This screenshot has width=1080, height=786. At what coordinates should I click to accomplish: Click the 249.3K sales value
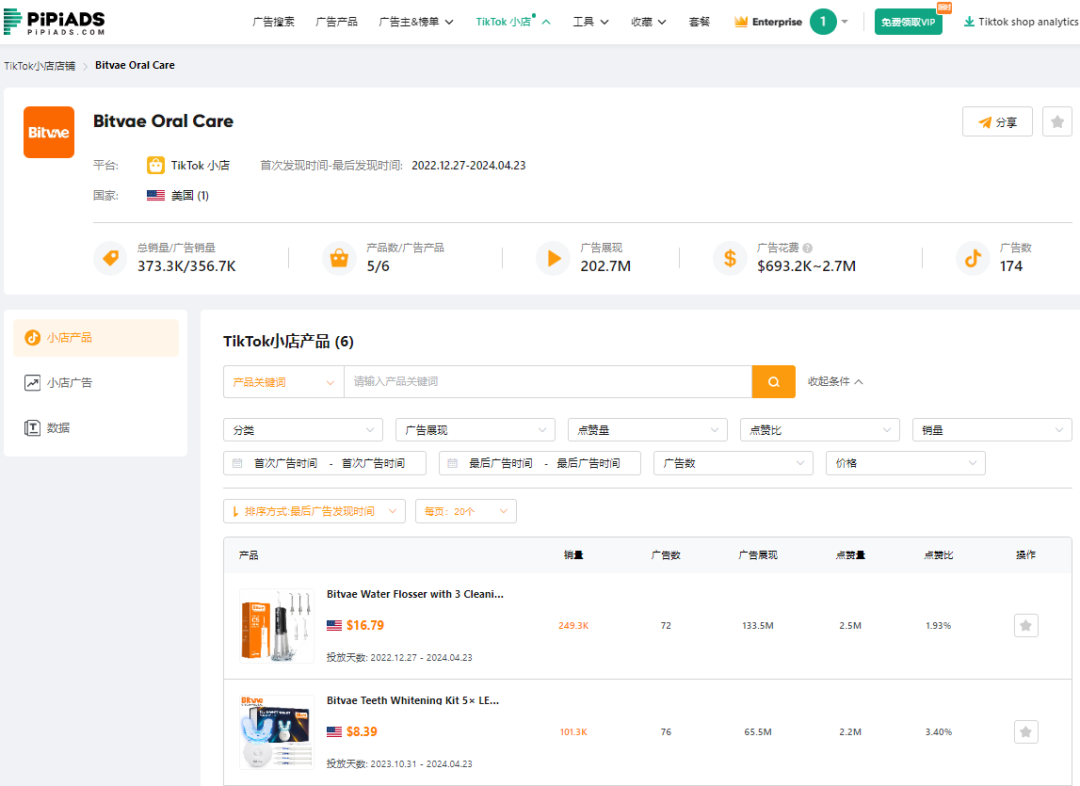pyautogui.click(x=573, y=625)
